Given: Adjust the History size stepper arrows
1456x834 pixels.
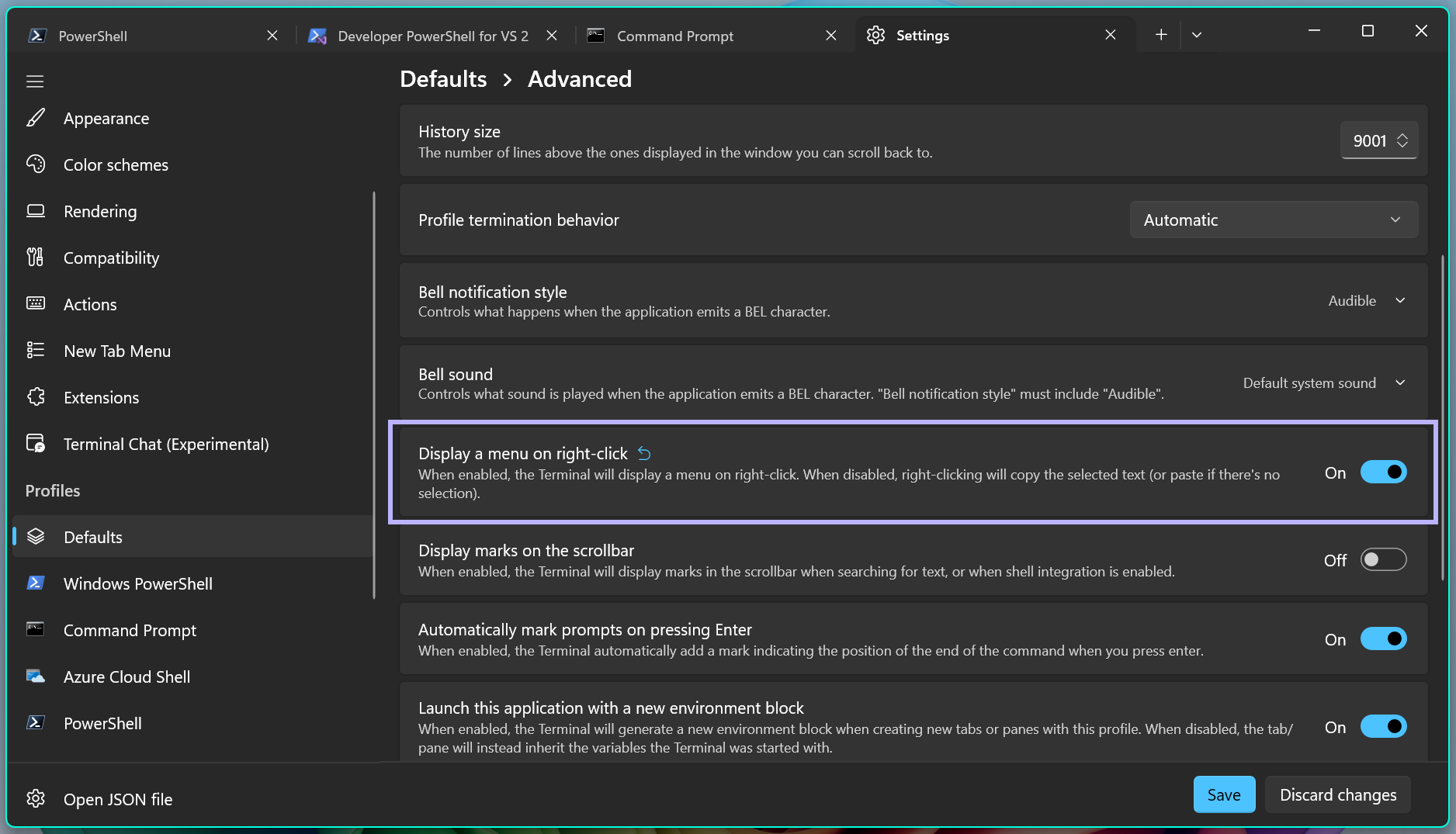Looking at the screenshot, I should 1402,140.
